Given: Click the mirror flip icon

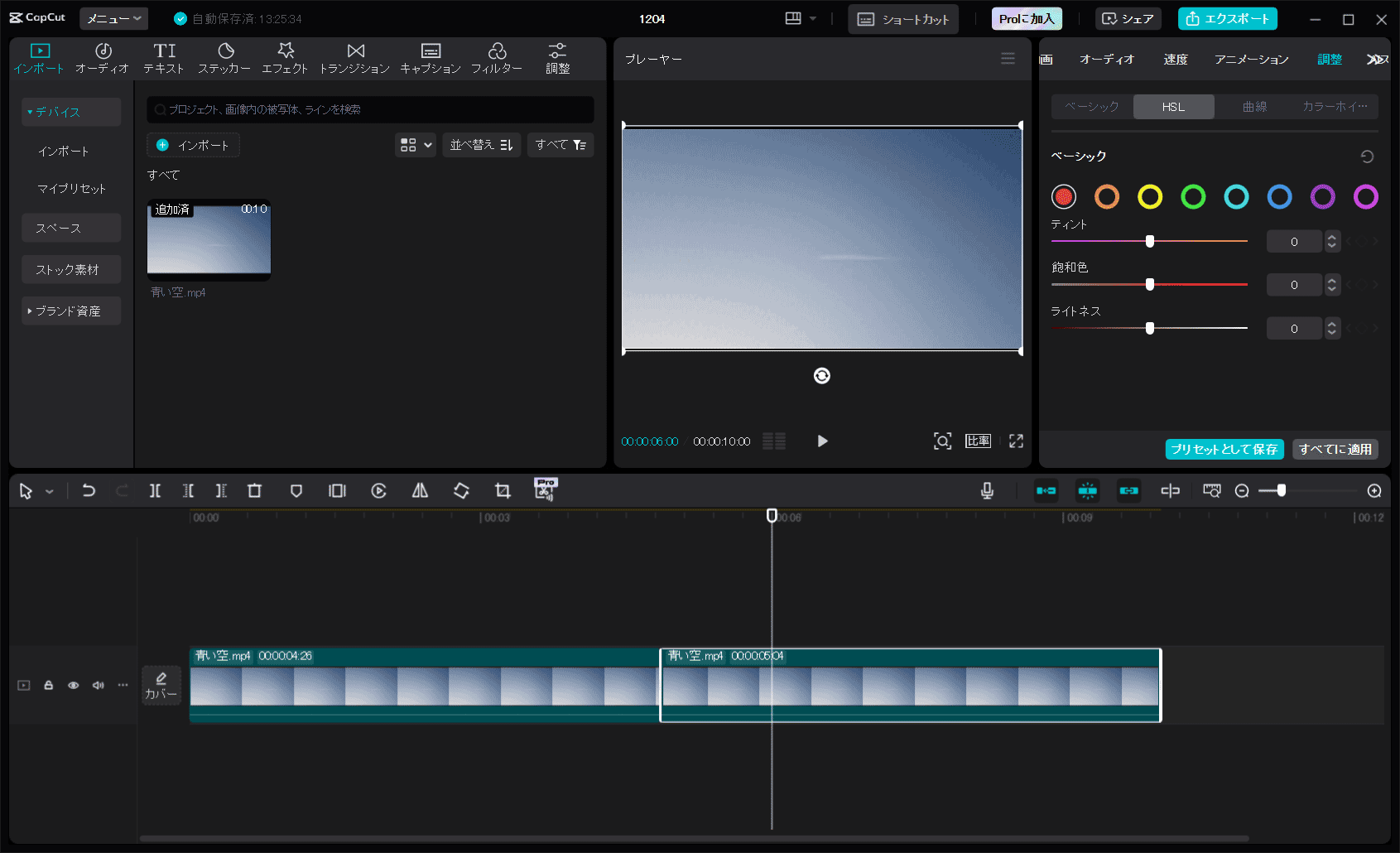Looking at the screenshot, I should pyautogui.click(x=420, y=491).
